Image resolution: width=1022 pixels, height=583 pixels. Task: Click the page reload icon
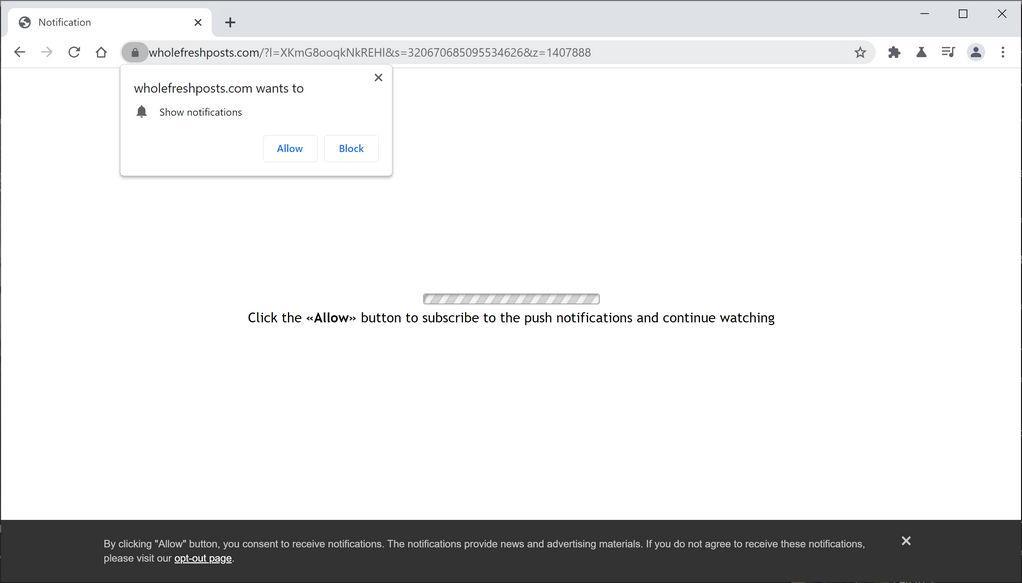tap(74, 52)
